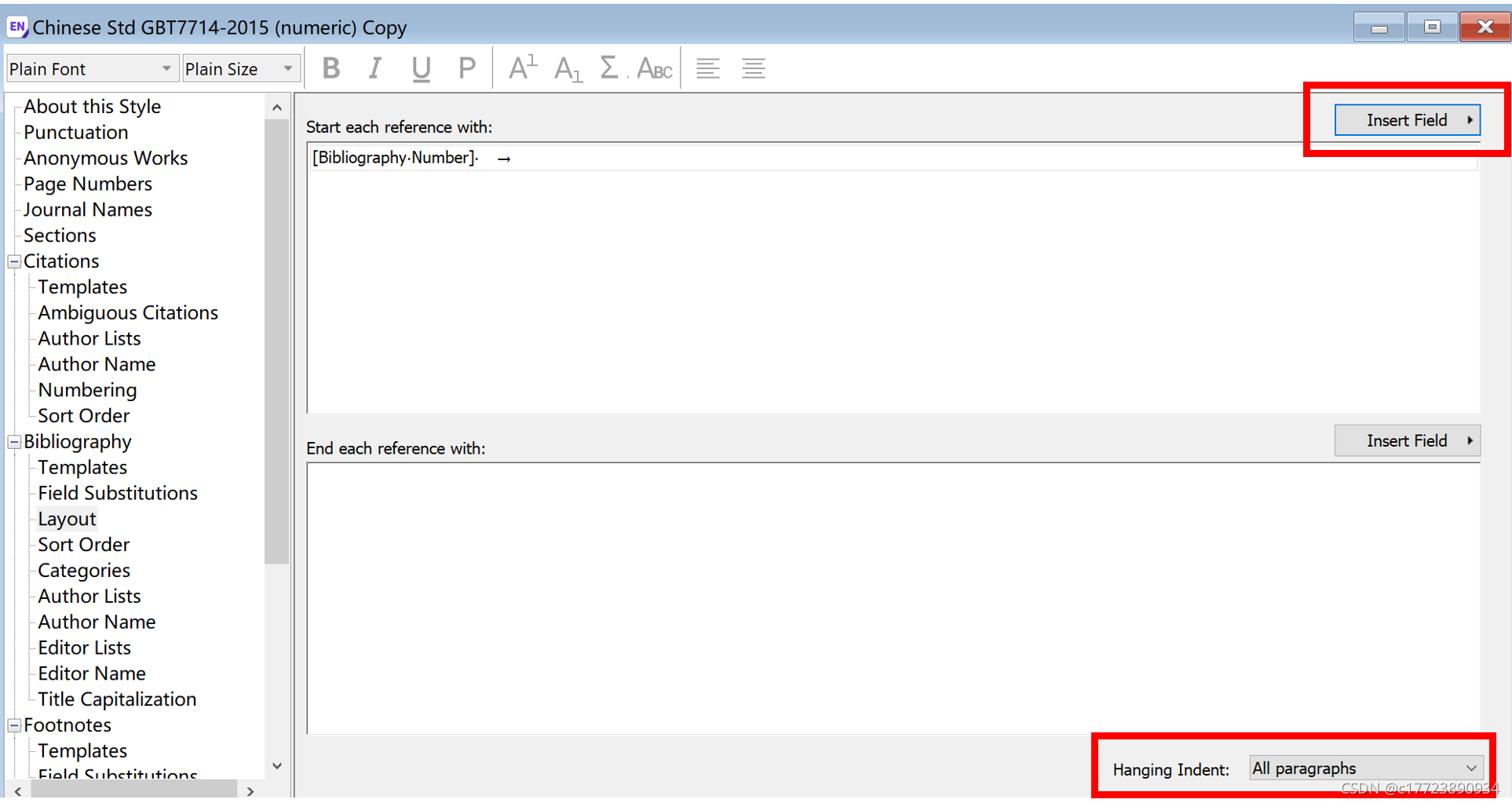Click tree scrollbar down arrow
The width and height of the screenshot is (1512, 803).
click(x=277, y=766)
